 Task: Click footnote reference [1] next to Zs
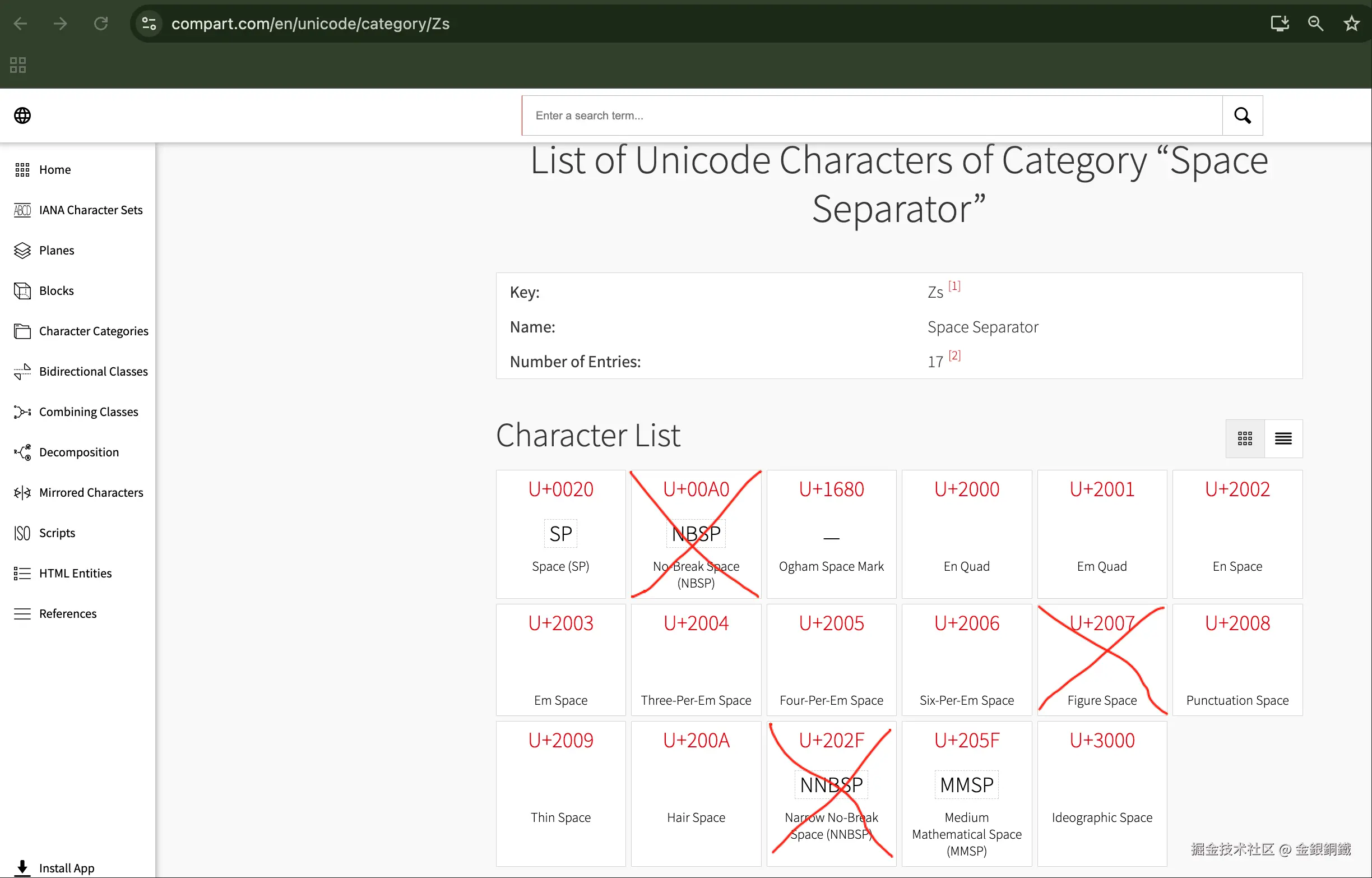[x=954, y=286]
